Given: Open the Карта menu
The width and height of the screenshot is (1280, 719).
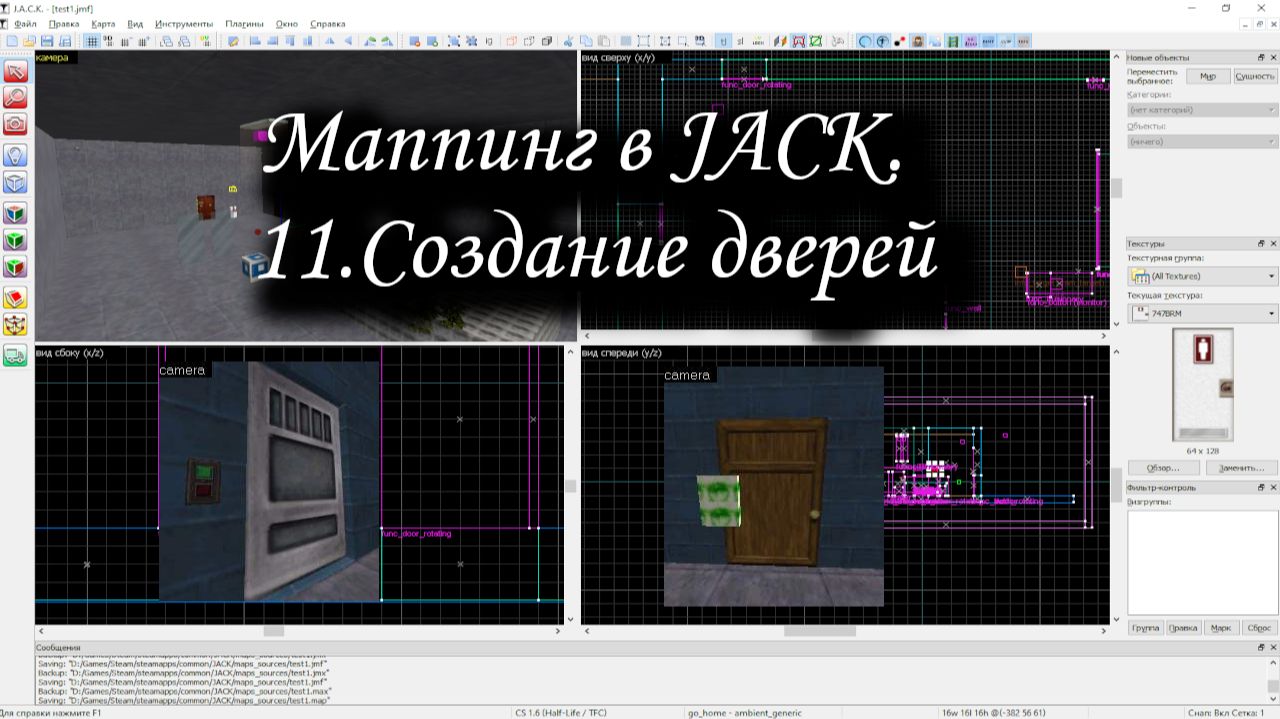Looking at the screenshot, I should 102,23.
